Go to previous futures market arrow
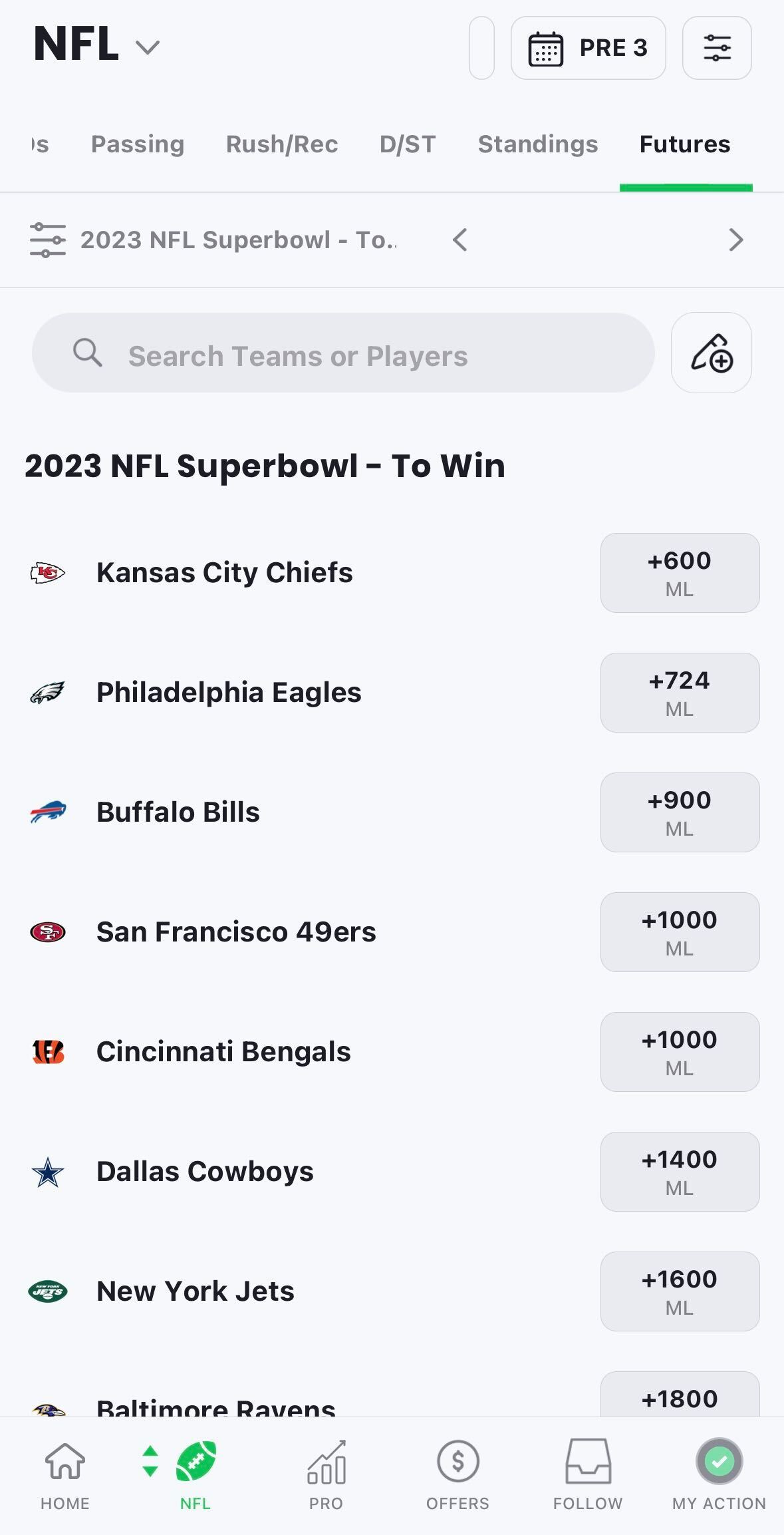This screenshot has width=784, height=1535. [x=460, y=240]
